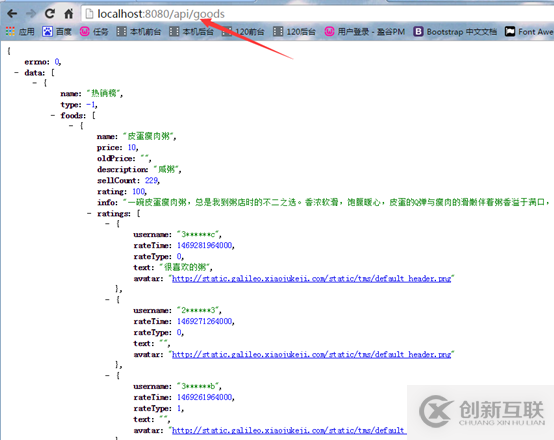Click the rateTime 1469281964000 value

click(x=205, y=245)
